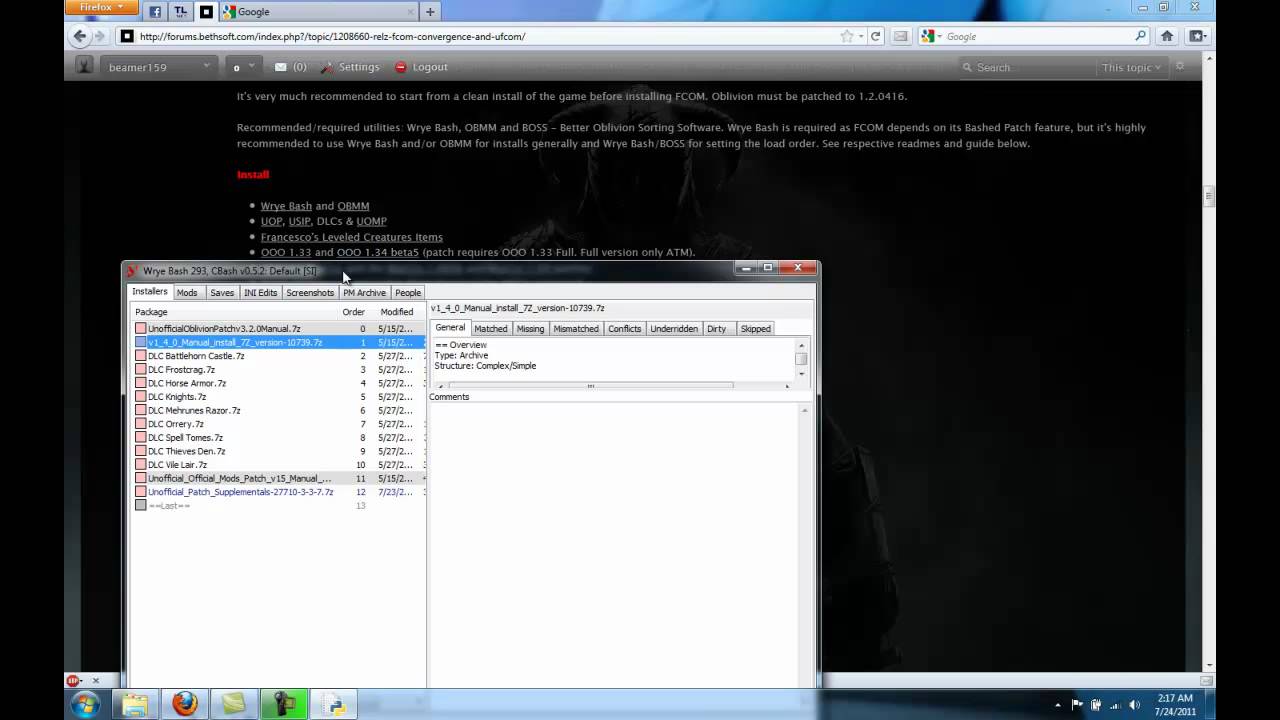Image resolution: width=1280 pixels, height=720 pixels.
Task: Open forum messages envelope icon
Action: point(281,67)
